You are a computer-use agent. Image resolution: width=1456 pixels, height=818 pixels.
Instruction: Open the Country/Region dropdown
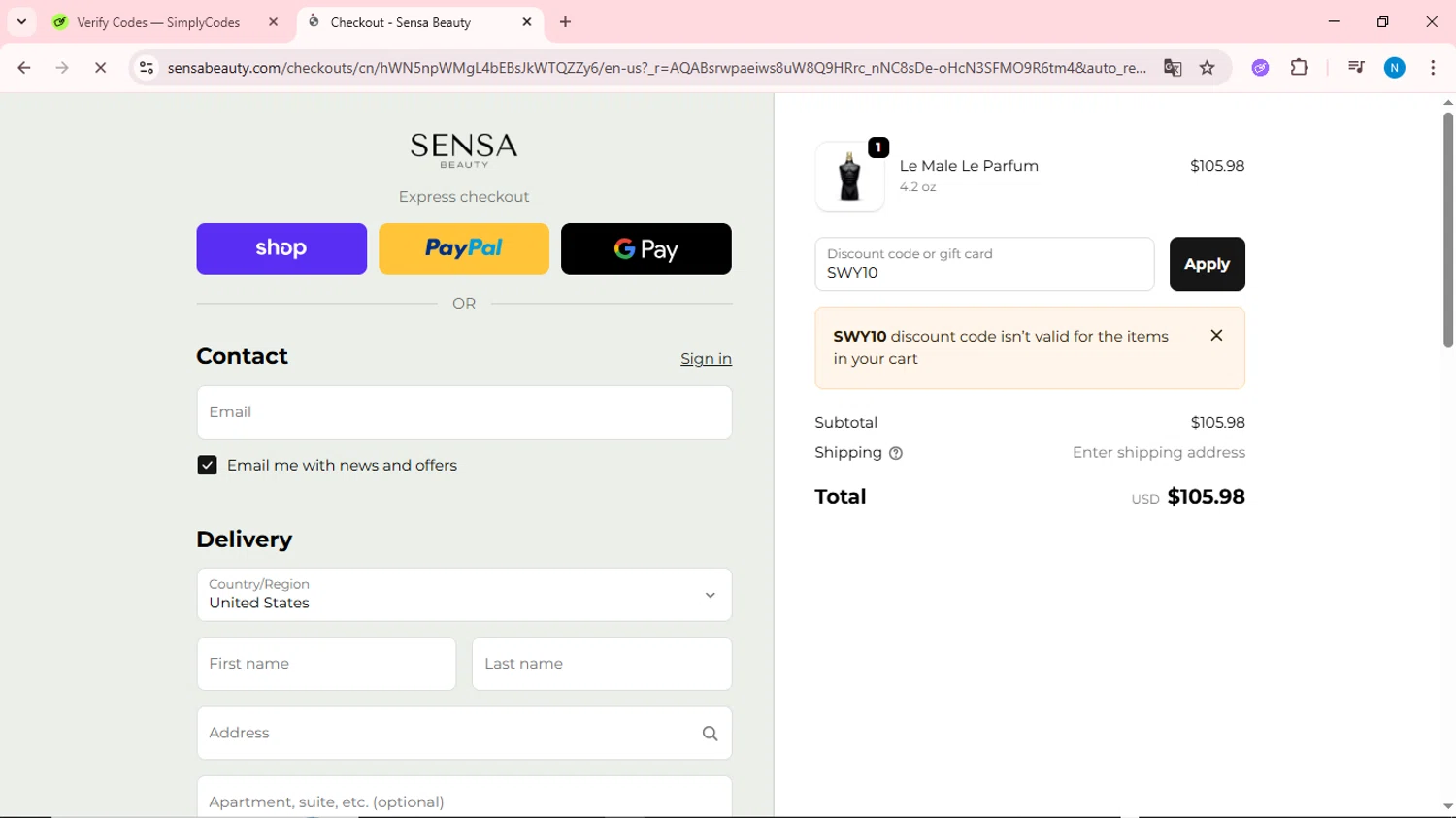[464, 595]
